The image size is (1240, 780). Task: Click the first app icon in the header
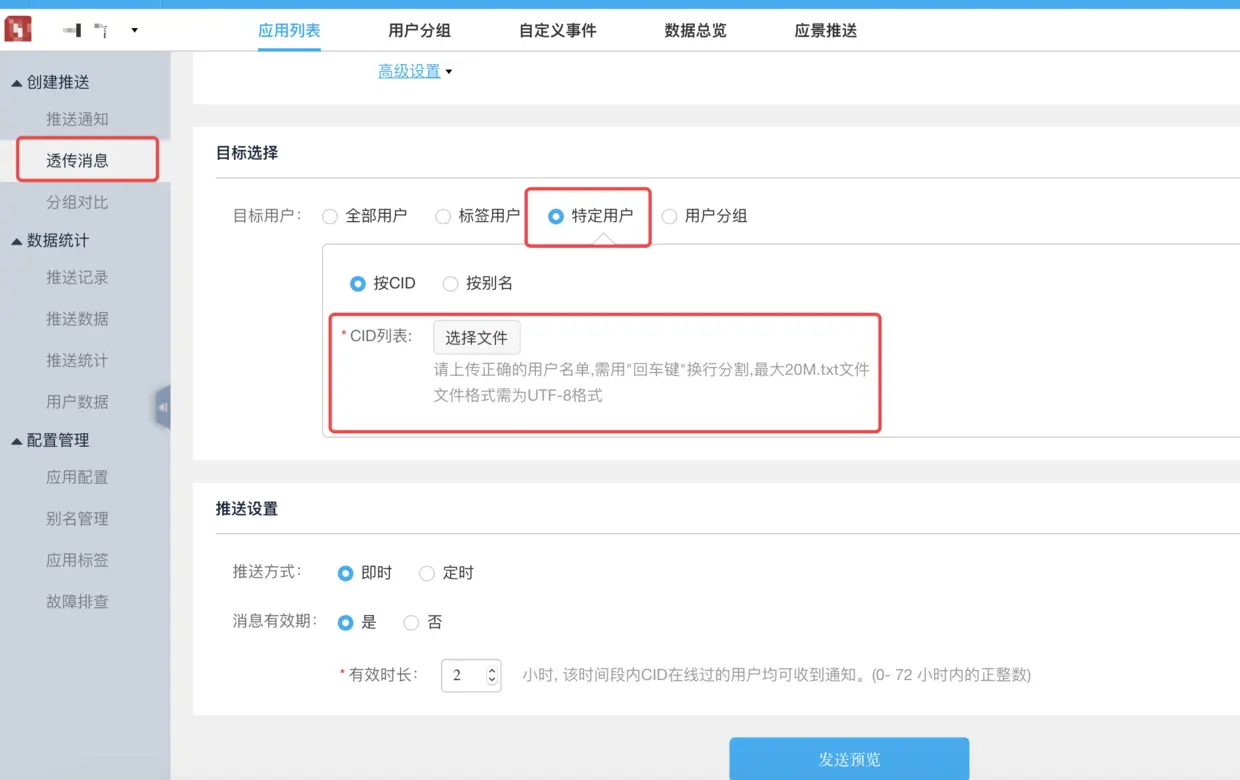74,29
